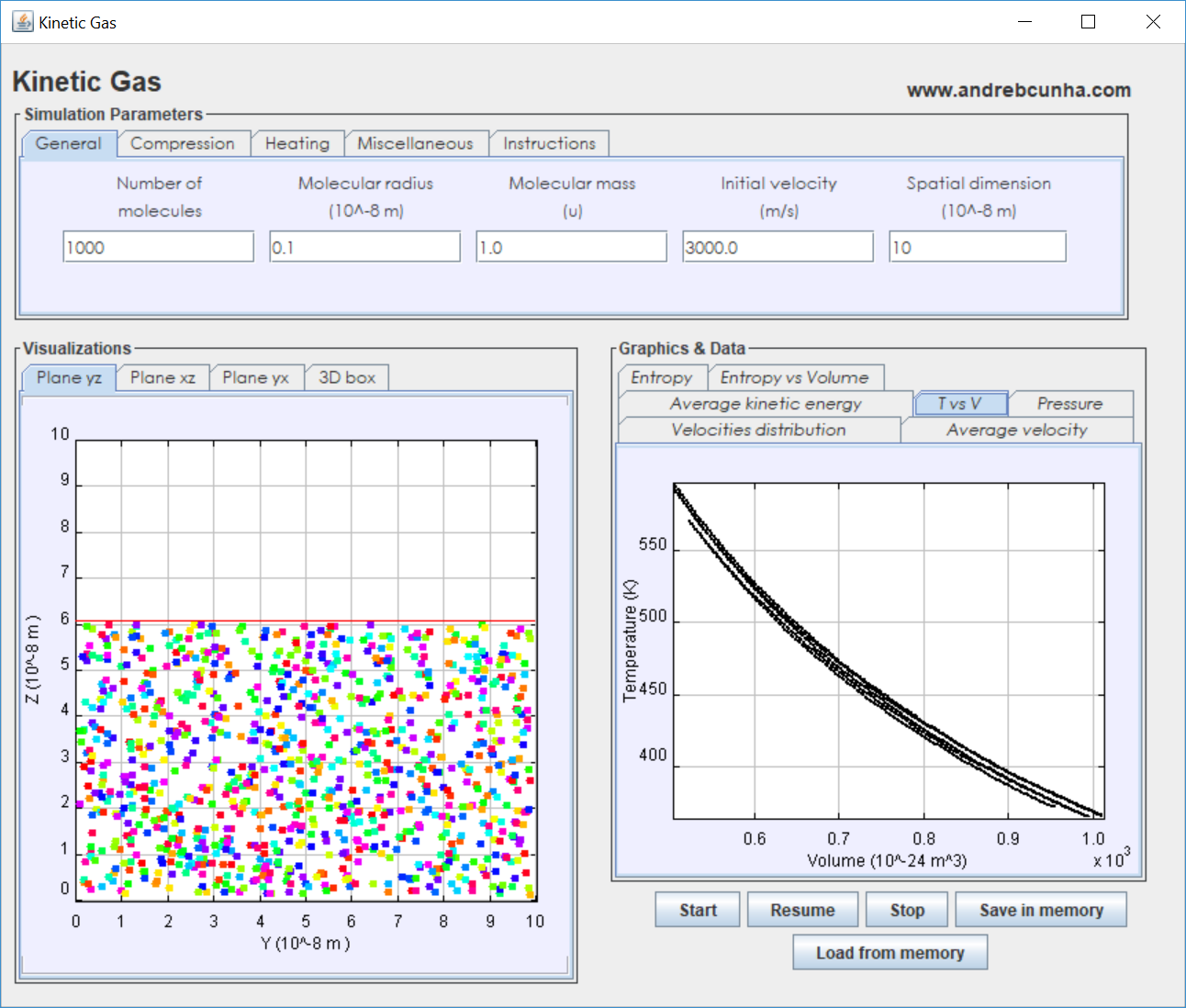Viewport: 1186px width, 1008px height.
Task: Select the Plane yz visualization tab
Action: click(69, 377)
